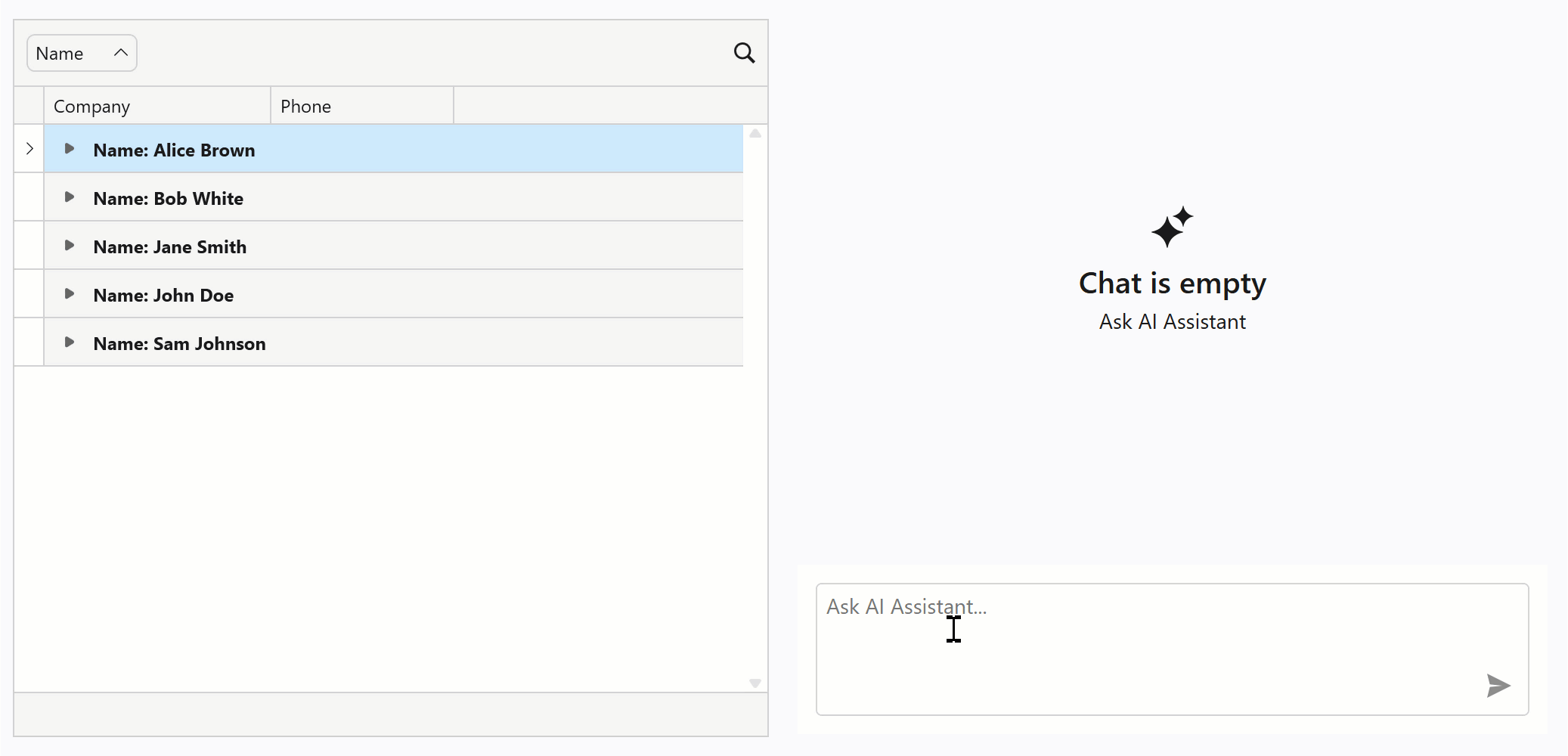This screenshot has height=756, width=1568.
Task: Select the Sam Johnson group row
Action: (x=340, y=343)
